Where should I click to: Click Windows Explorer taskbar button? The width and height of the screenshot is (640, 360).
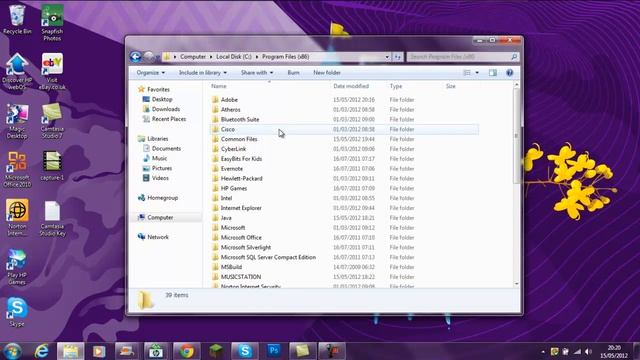tap(70, 351)
